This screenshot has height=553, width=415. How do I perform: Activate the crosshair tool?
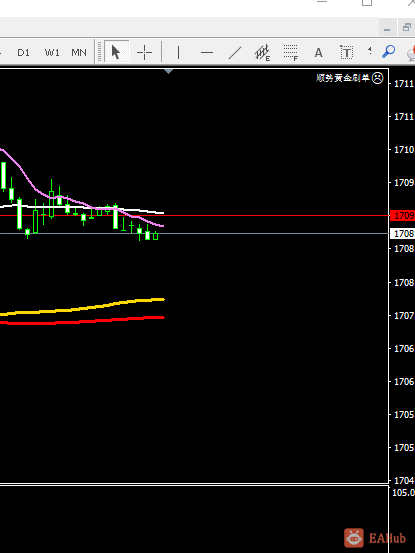click(x=144, y=53)
